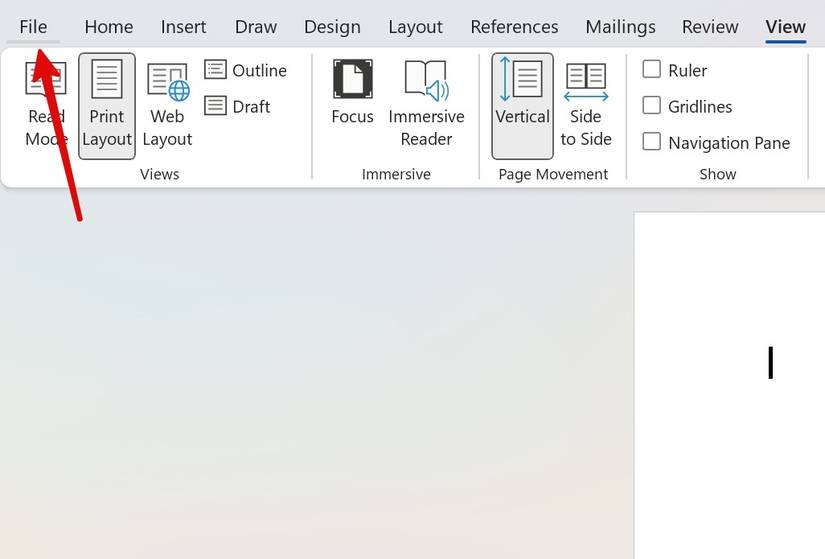Screen dimensions: 825x559
Task: Open the Mailings tab
Action: coord(620,27)
